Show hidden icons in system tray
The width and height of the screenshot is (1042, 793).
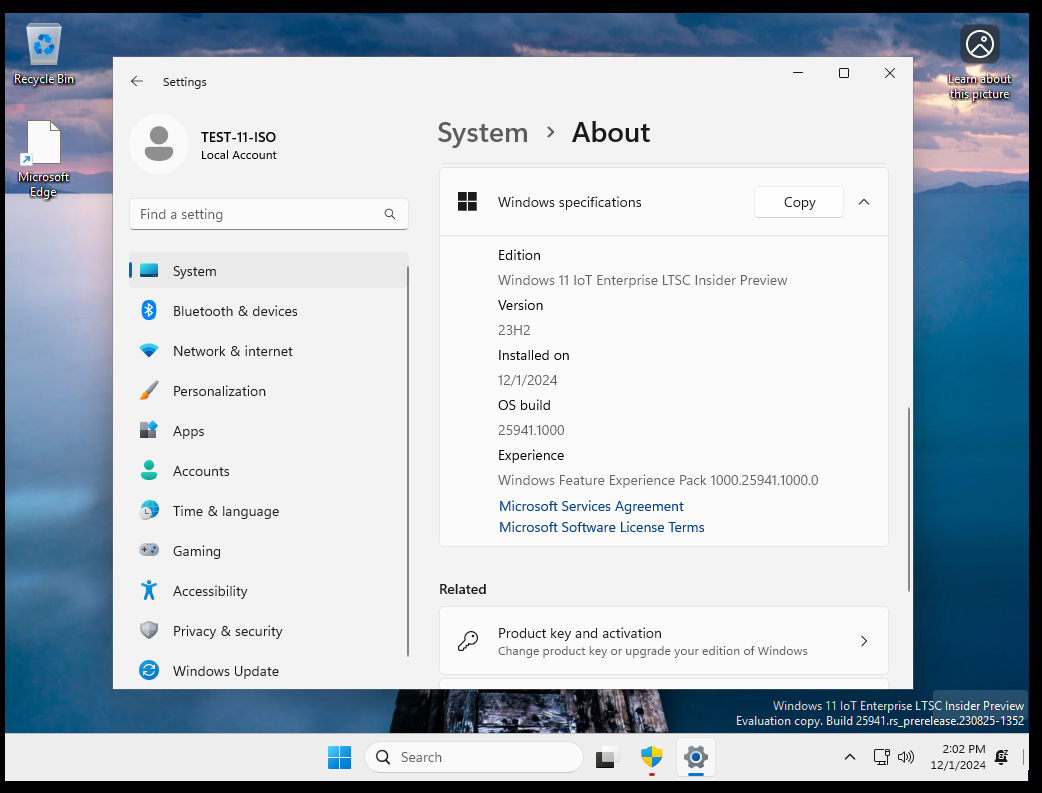(x=849, y=757)
